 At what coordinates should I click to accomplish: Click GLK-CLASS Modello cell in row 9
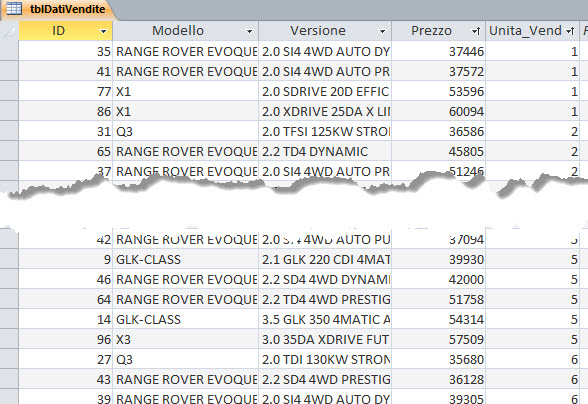coord(186,259)
